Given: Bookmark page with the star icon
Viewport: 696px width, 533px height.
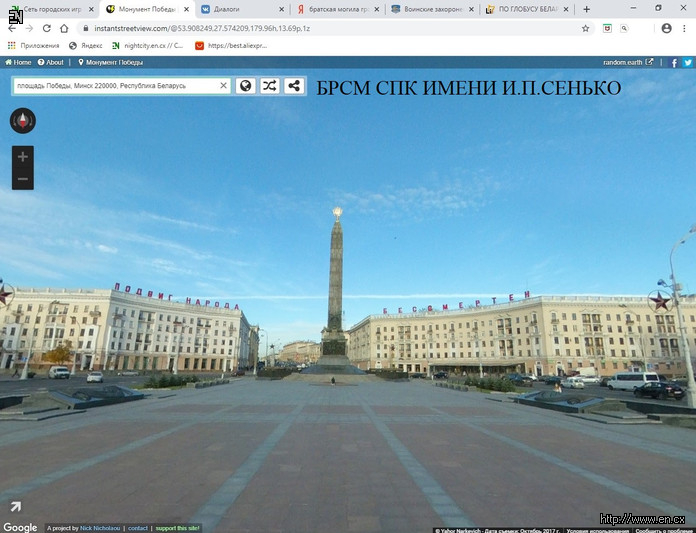Looking at the screenshot, I should 586,28.
